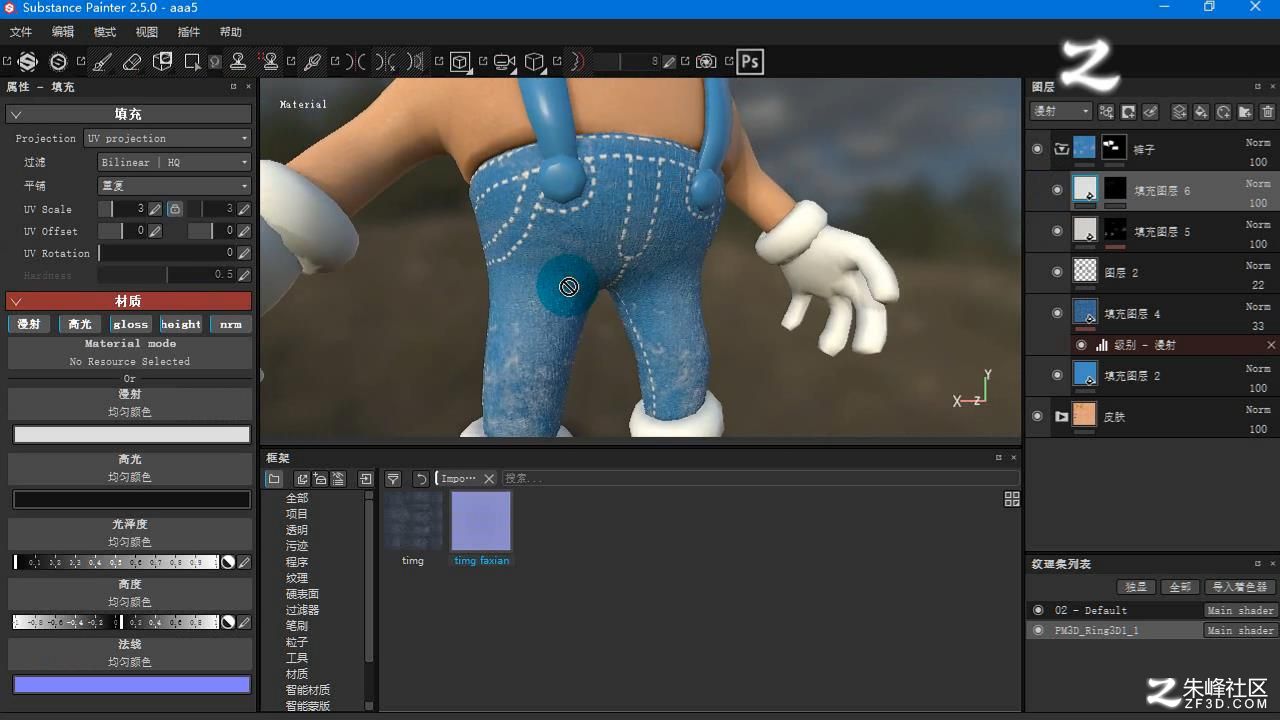Click the add fill layer bucket icon
Image resolution: width=1280 pixels, height=720 pixels.
(x=1202, y=112)
